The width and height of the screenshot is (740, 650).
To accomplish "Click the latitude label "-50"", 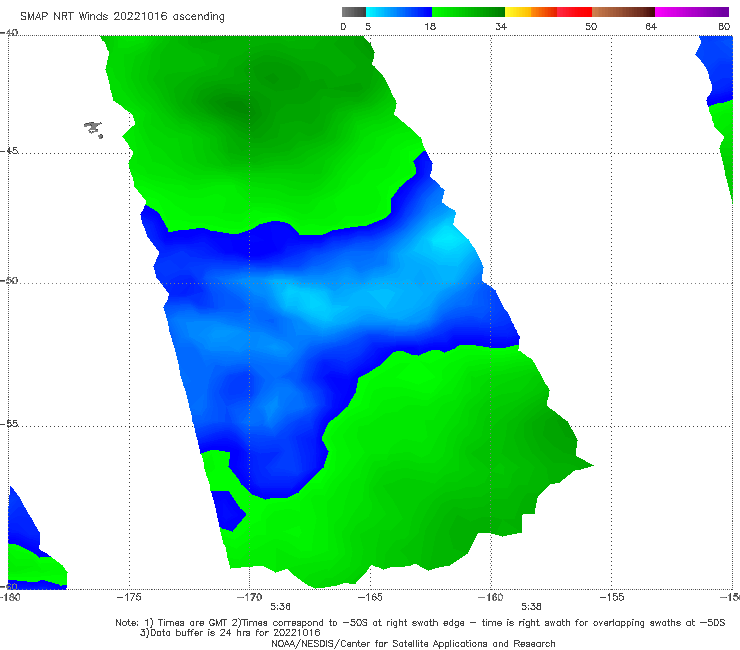I will (9, 280).
